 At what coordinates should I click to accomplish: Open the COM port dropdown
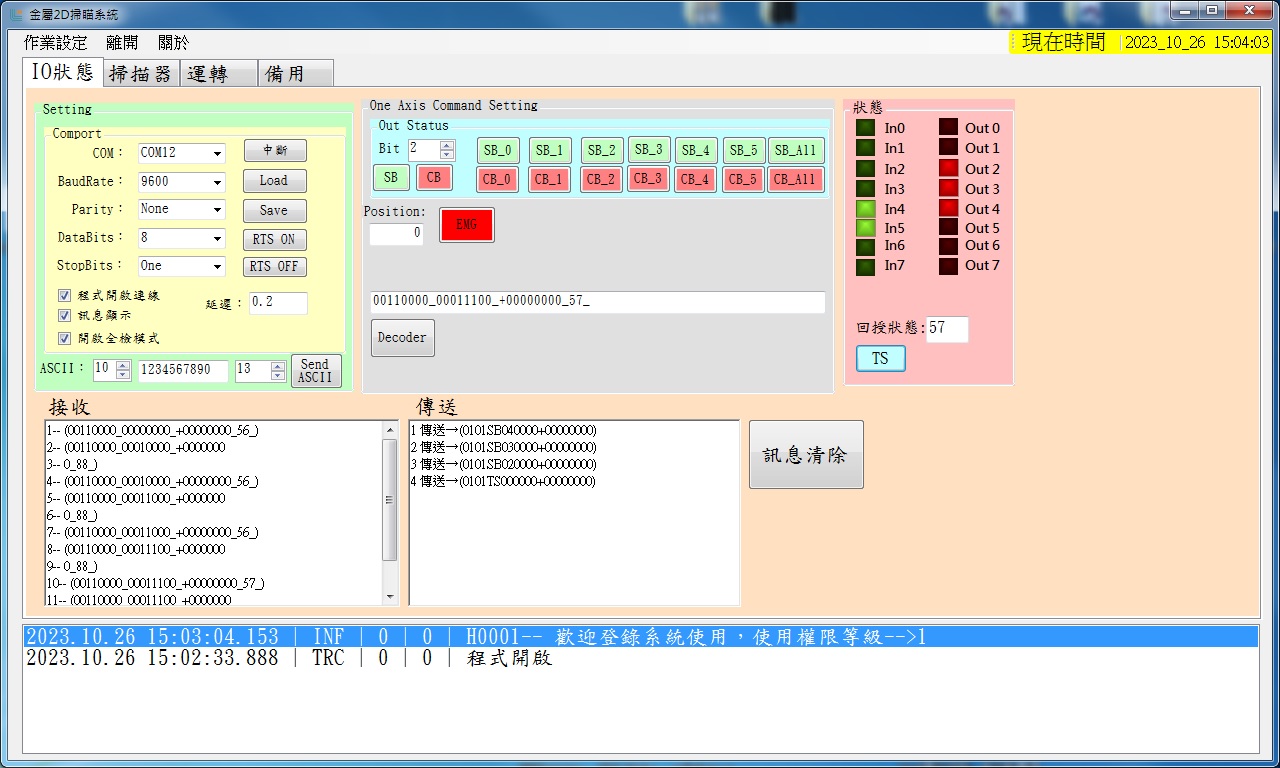(217, 154)
